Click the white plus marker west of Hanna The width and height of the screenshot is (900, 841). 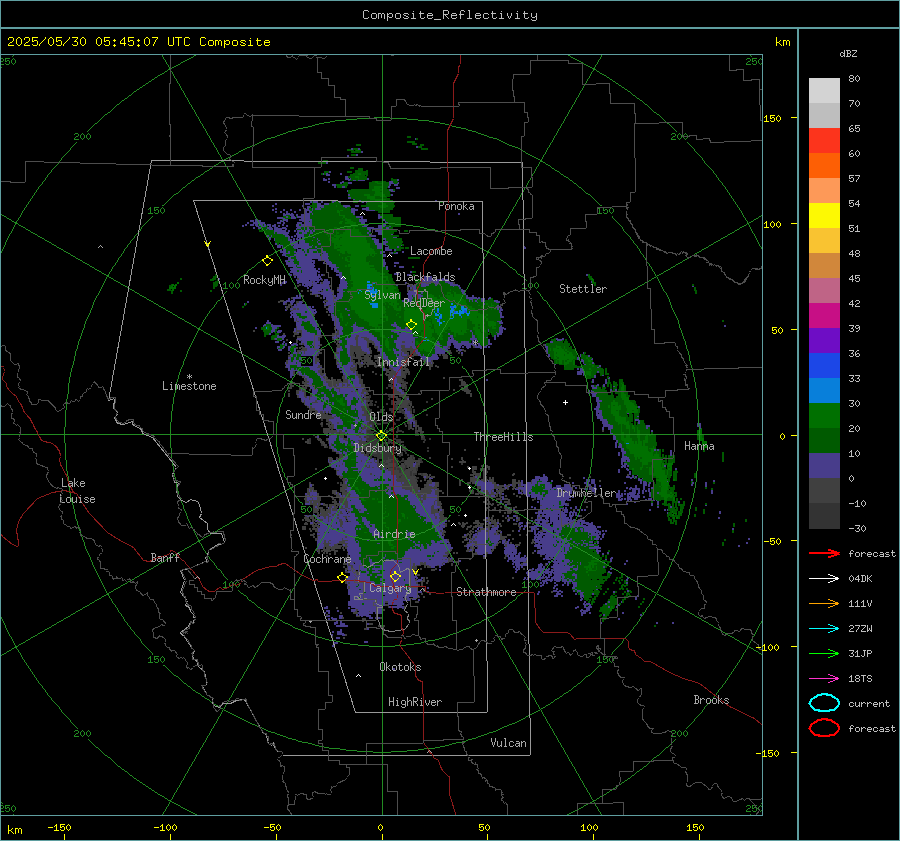[565, 402]
